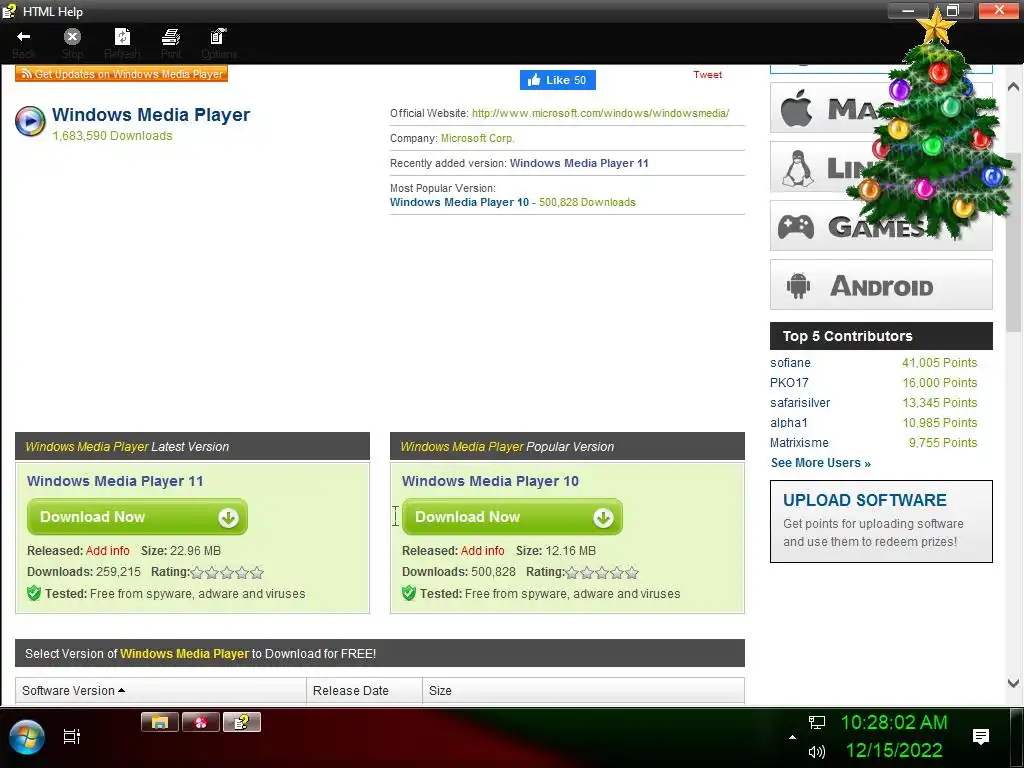Viewport: 1024px width, 768px height.
Task: Click the volume speaker tray icon
Action: pyautogui.click(x=816, y=752)
